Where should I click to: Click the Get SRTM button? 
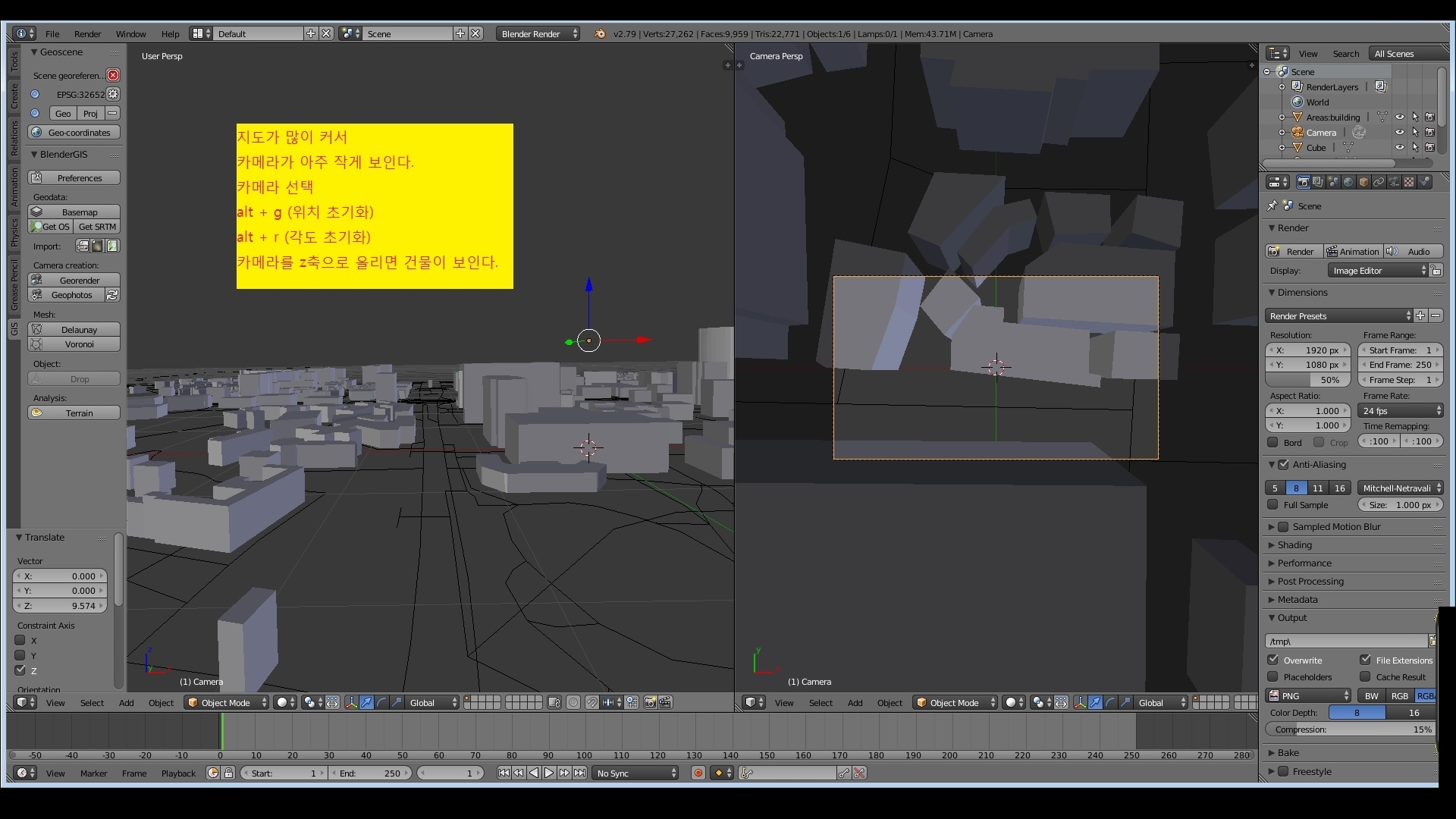97,226
